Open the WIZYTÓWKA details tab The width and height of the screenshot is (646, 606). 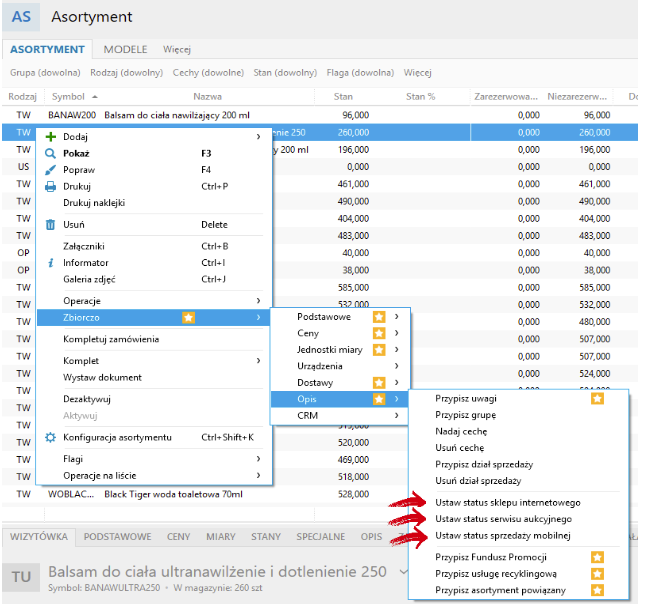point(39,537)
